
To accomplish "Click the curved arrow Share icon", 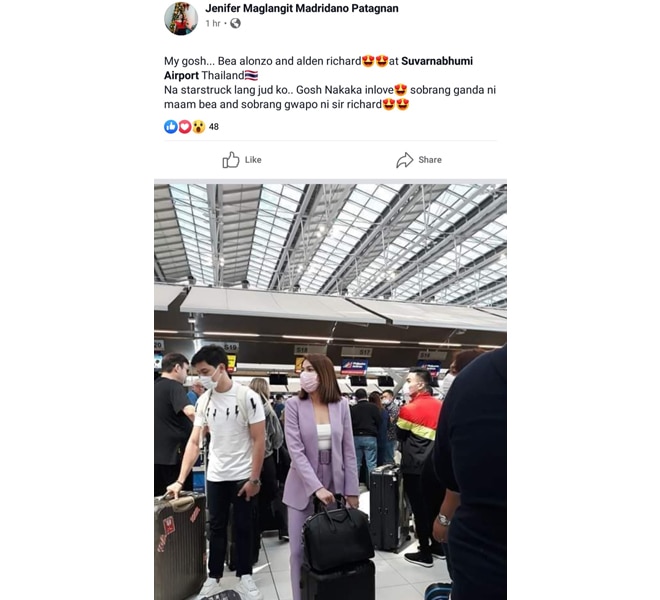I will 405,160.
